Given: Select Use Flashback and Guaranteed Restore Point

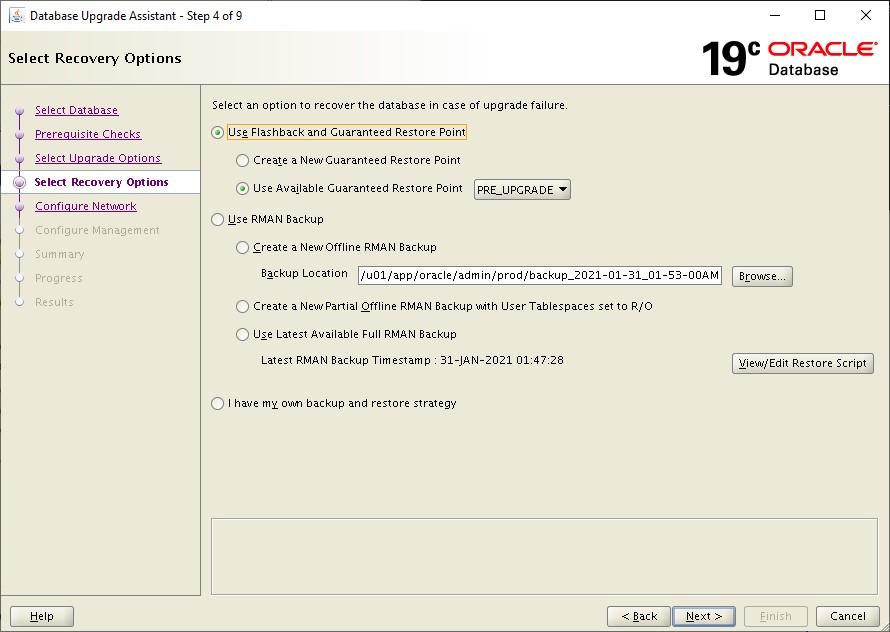Looking at the screenshot, I should coord(217,131).
